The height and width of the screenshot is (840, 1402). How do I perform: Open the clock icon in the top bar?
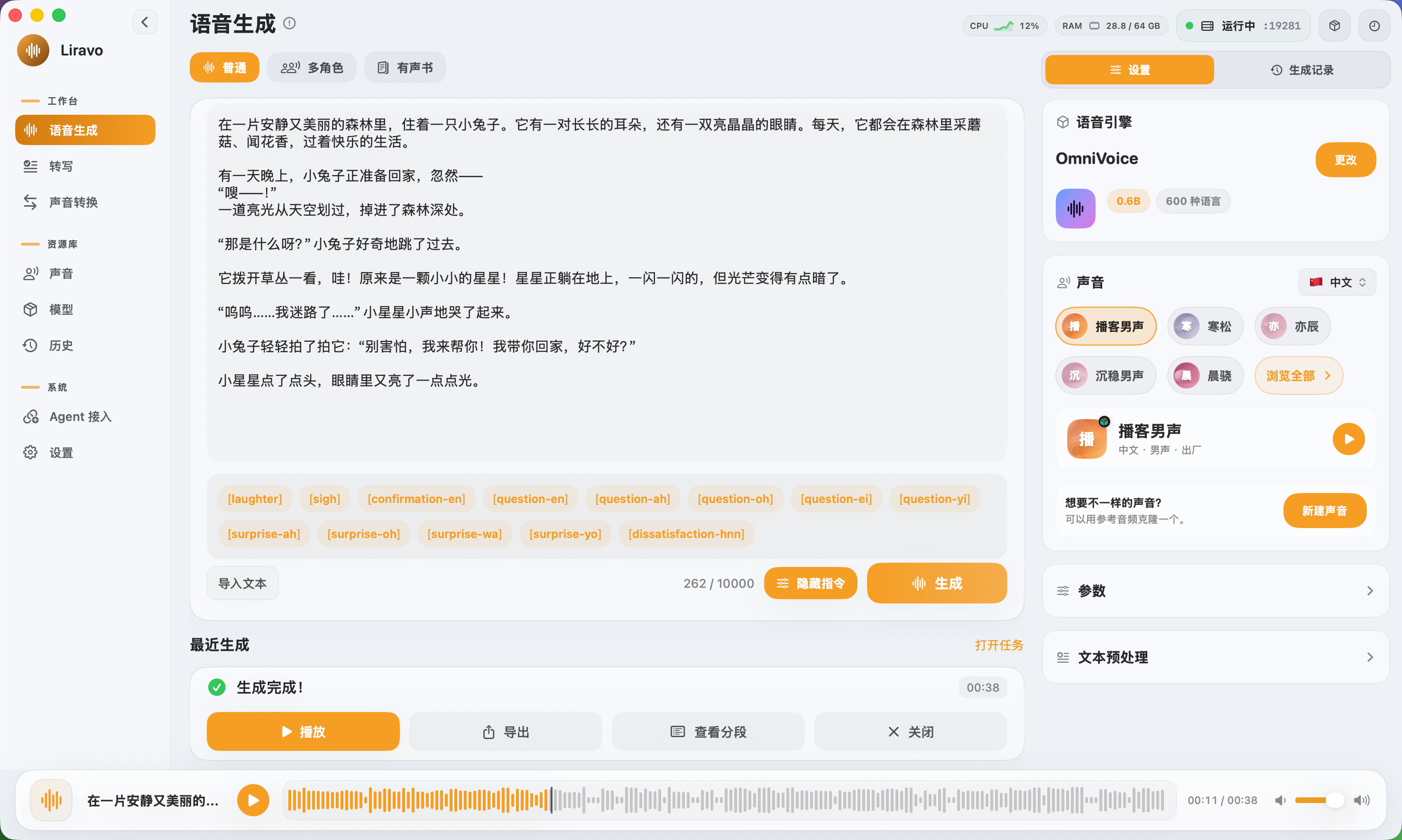(x=1374, y=26)
